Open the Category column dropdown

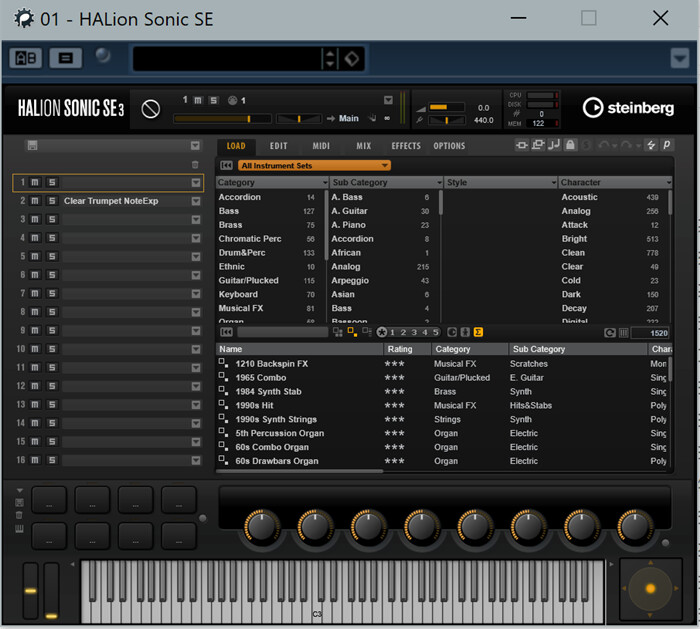(325, 183)
